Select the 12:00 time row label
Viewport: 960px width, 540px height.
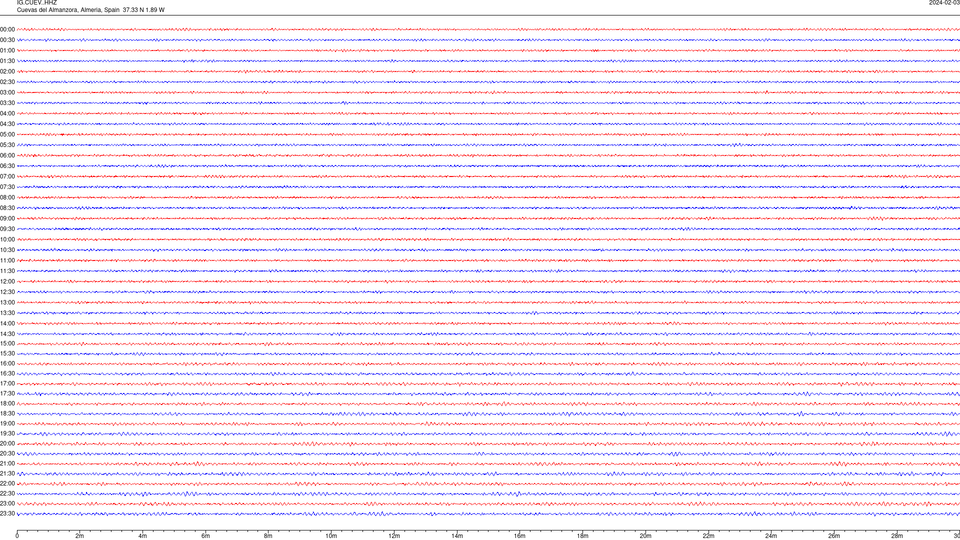pos(7,282)
